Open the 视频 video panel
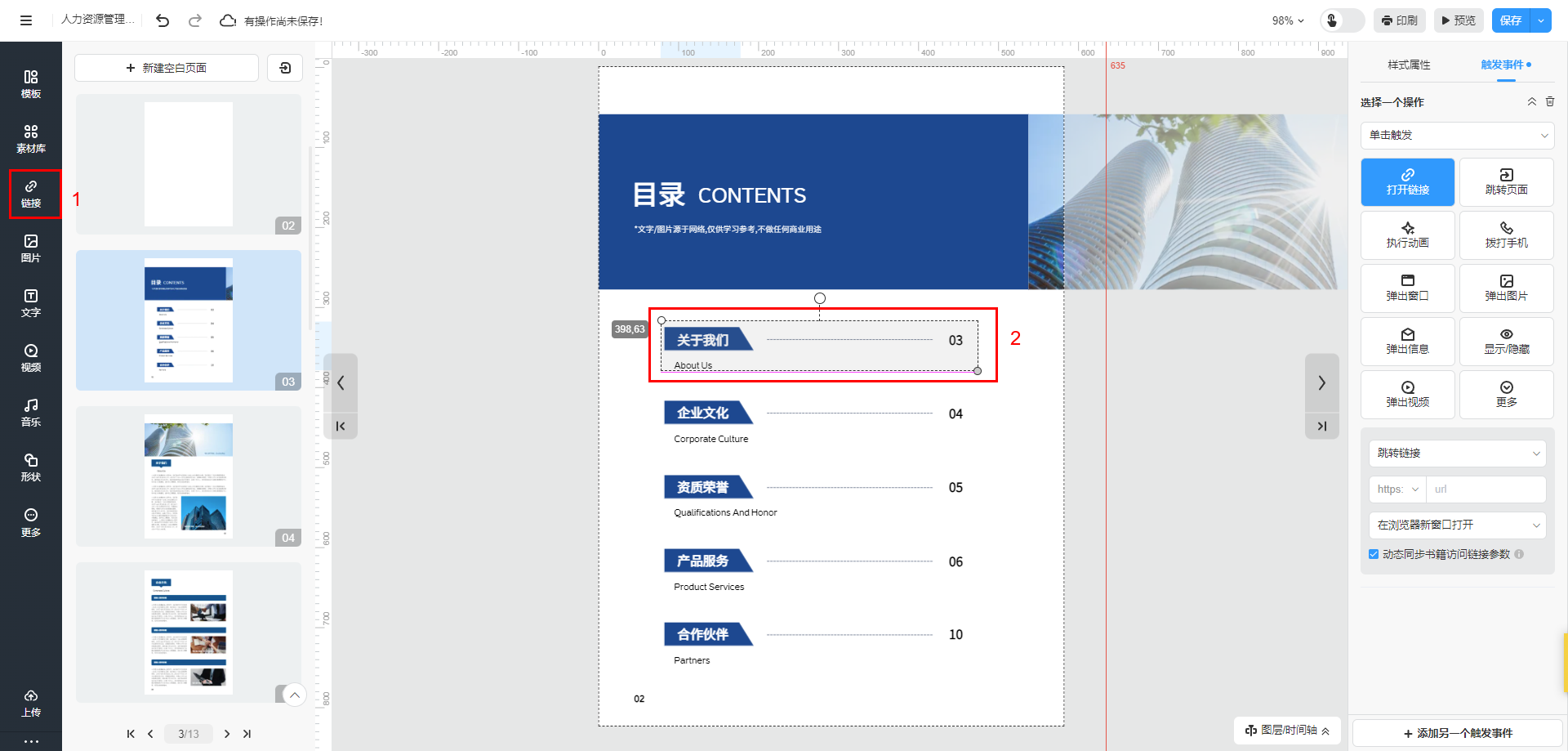1568x751 pixels. (x=30, y=358)
